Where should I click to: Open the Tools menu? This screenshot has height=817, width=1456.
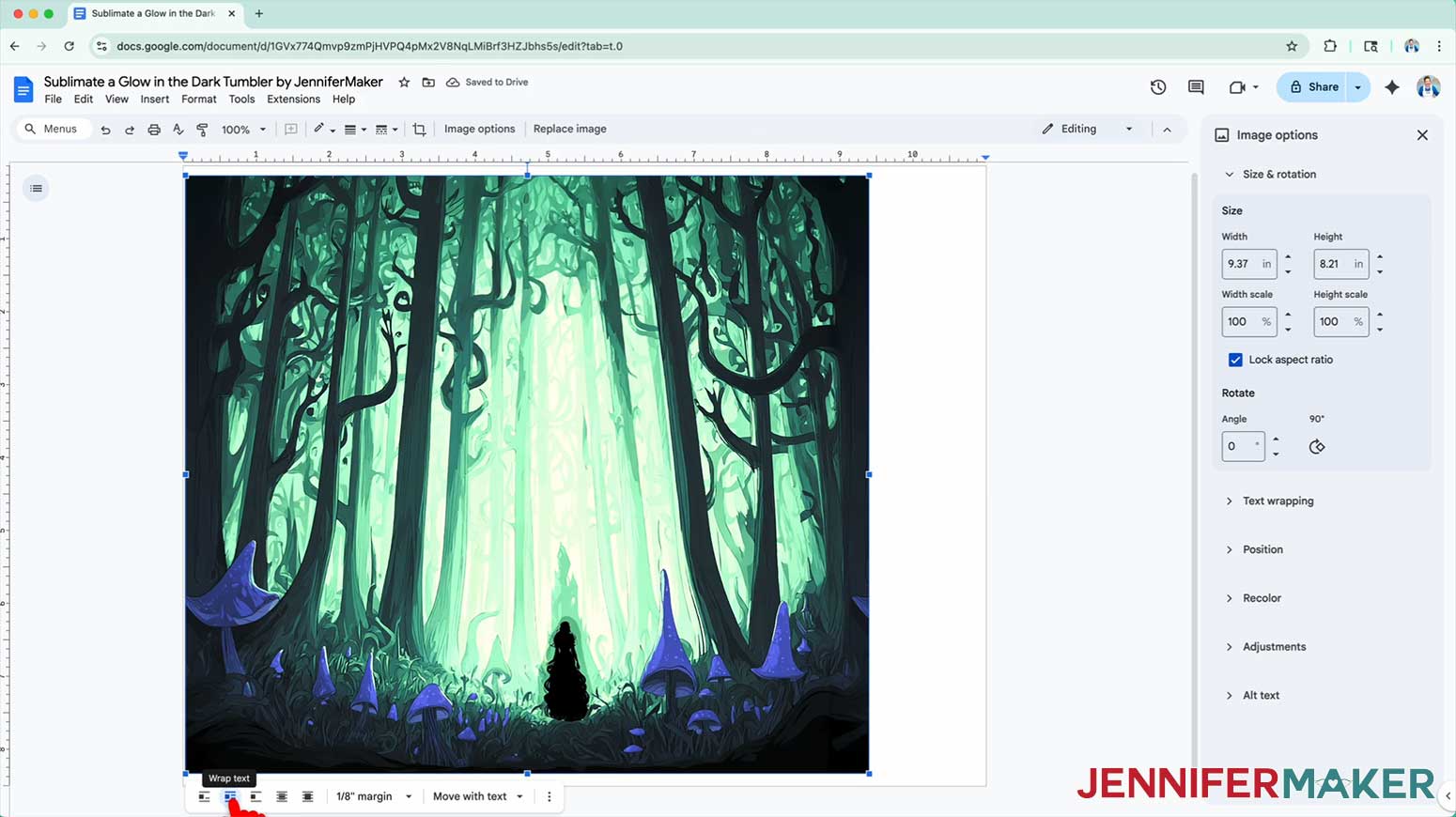click(x=241, y=100)
